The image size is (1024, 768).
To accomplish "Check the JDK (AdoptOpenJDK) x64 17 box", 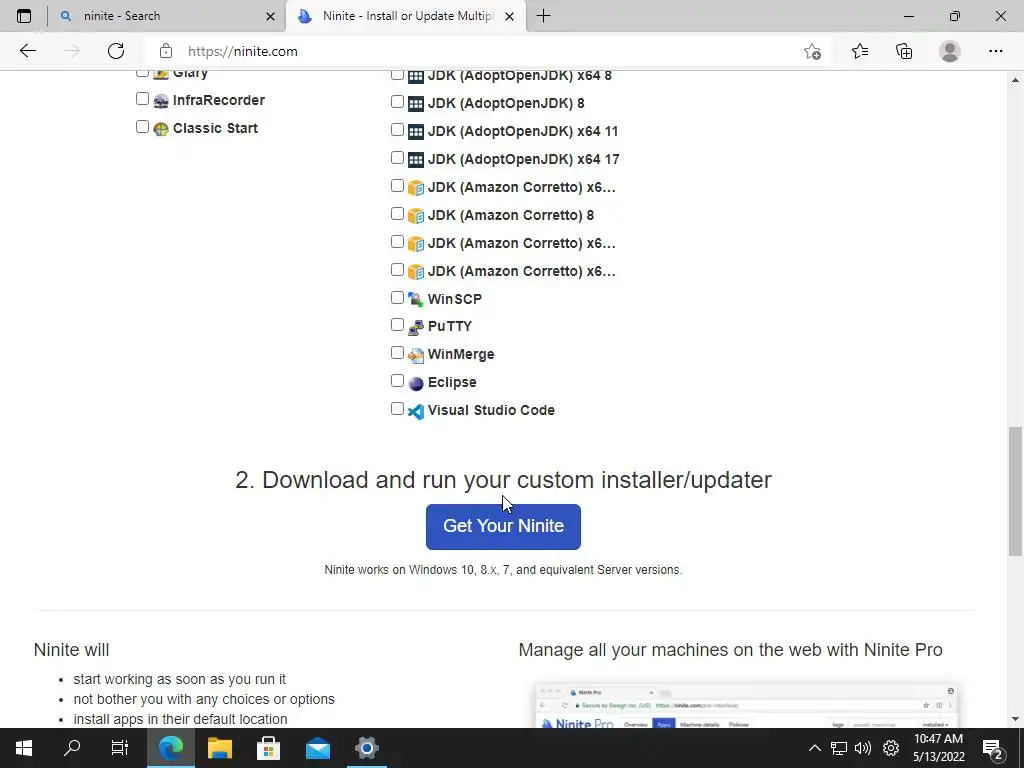I will (x=397, y=158).
